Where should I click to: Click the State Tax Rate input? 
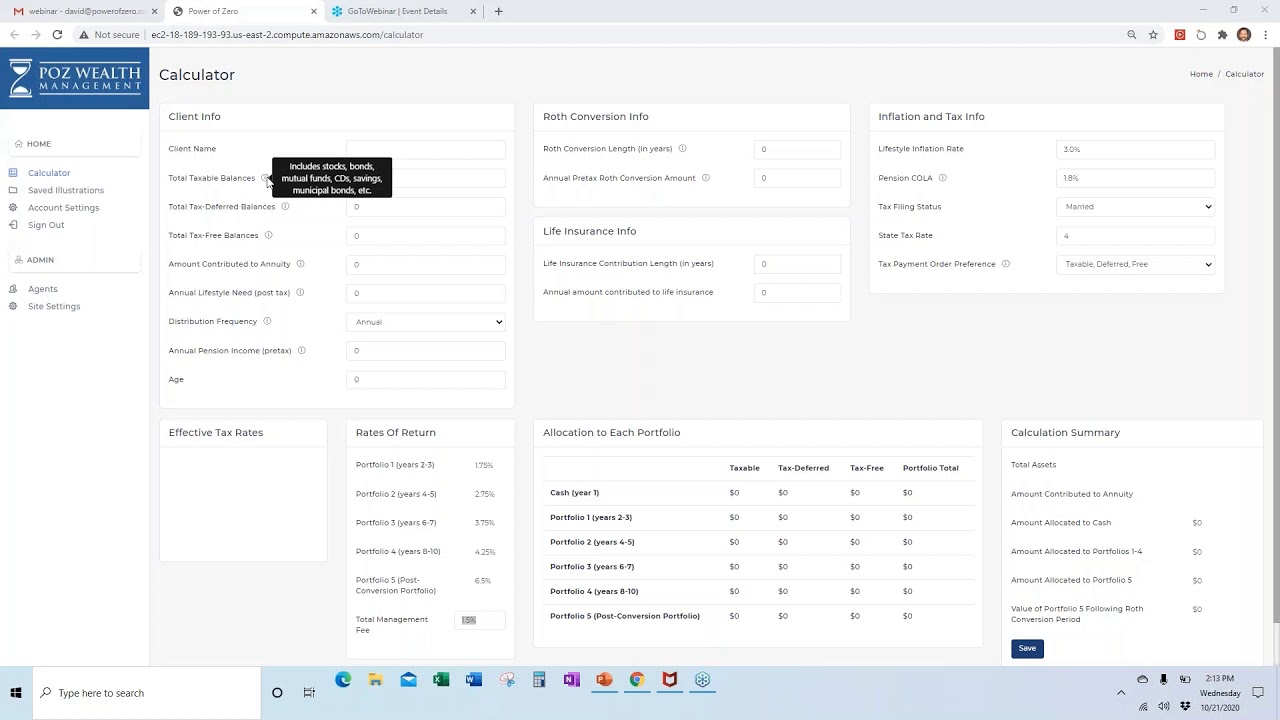[1135, 236]
